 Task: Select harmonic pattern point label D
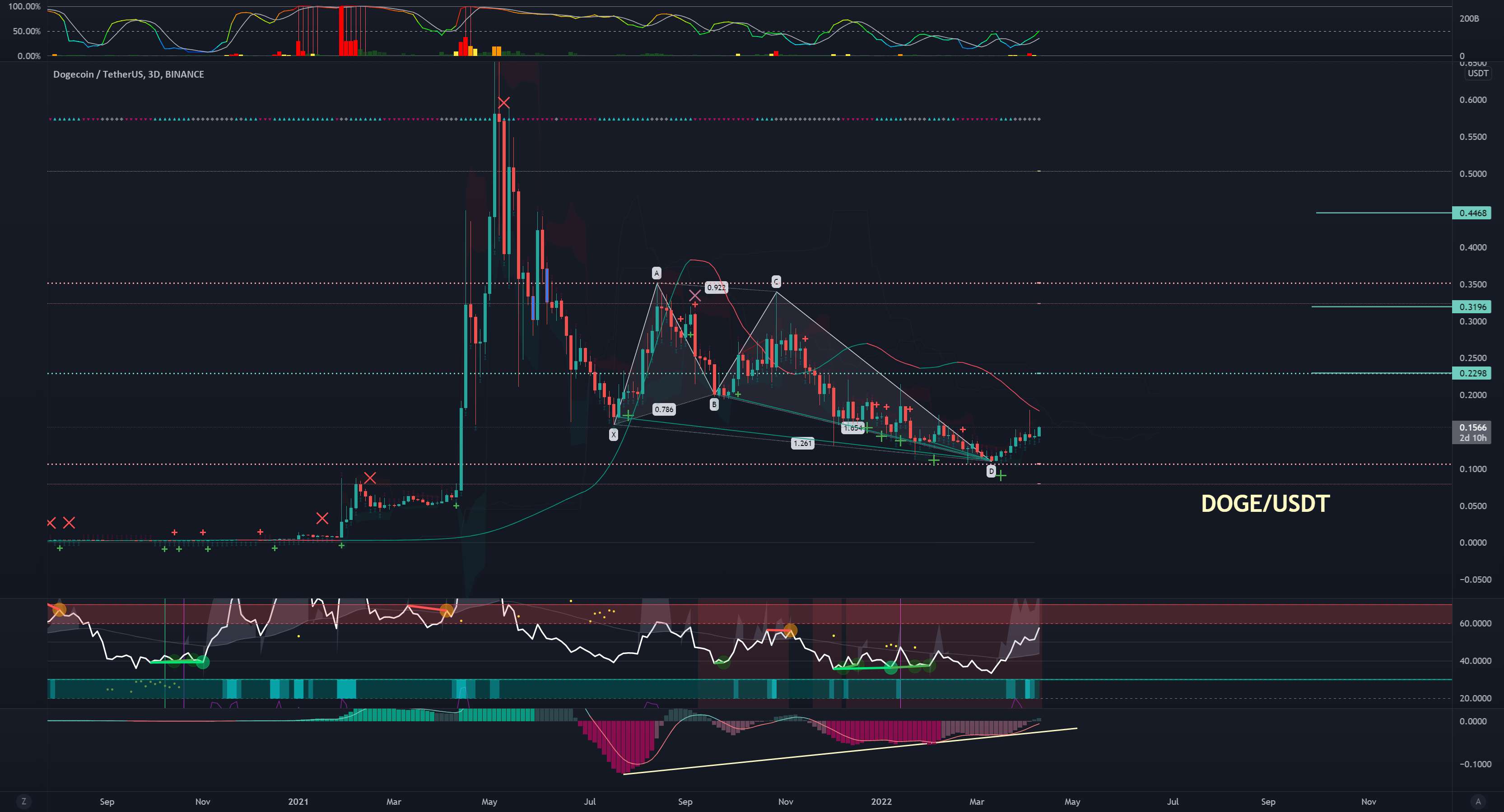[x=991, y=471]
